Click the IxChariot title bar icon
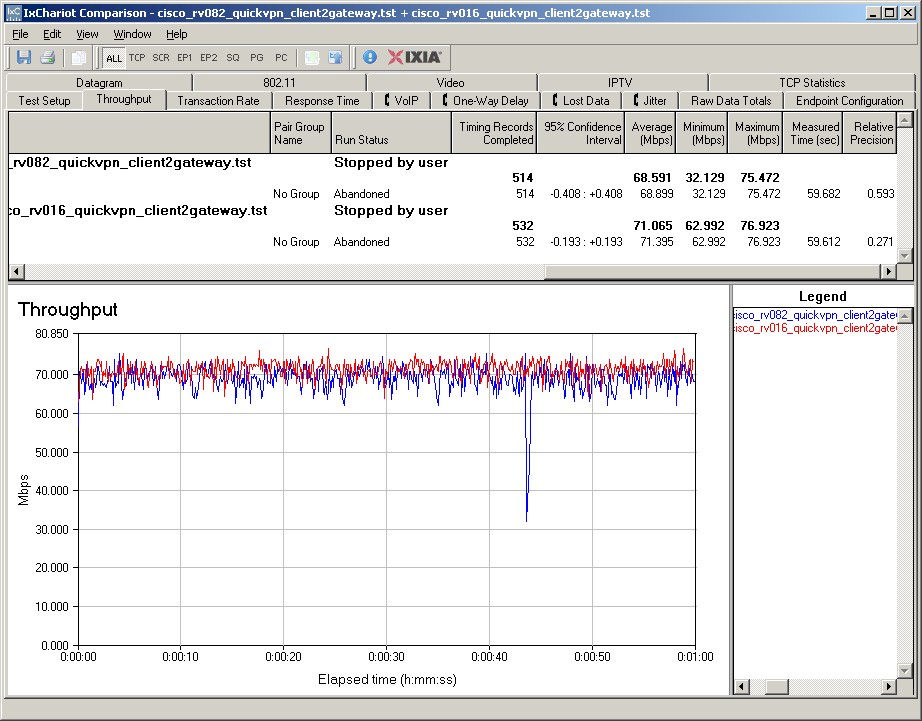Image resolution: width=922 pixels, height=721 pixels. (x=13, y=12)
